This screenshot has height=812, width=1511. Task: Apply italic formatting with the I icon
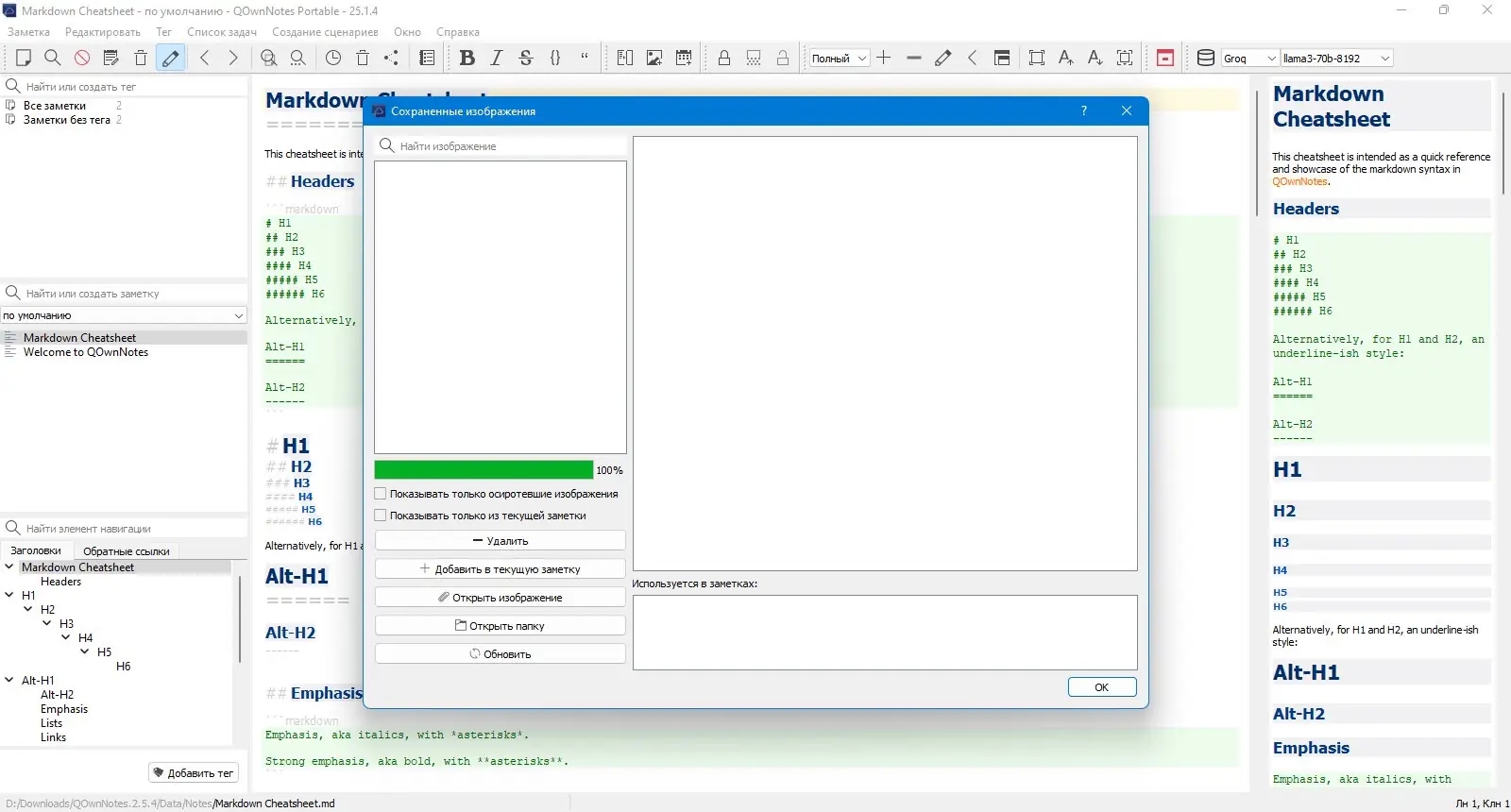[497, 58]
